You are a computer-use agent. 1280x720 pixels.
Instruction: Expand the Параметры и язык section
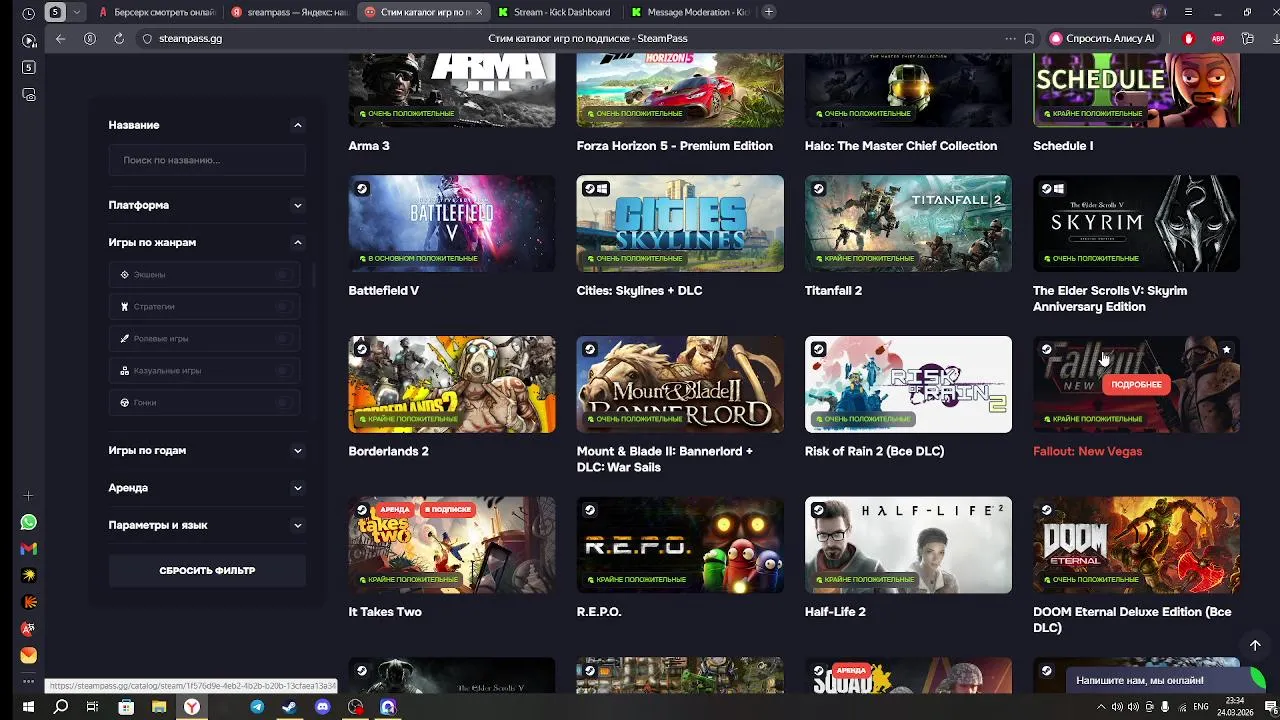[x=297, y=525]
